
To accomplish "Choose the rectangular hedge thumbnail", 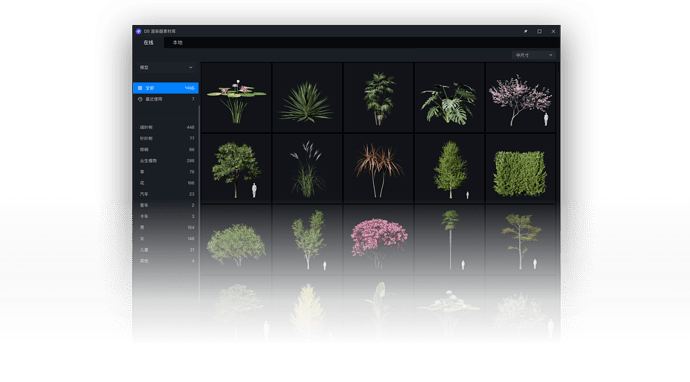I will (x=521, y=169).
